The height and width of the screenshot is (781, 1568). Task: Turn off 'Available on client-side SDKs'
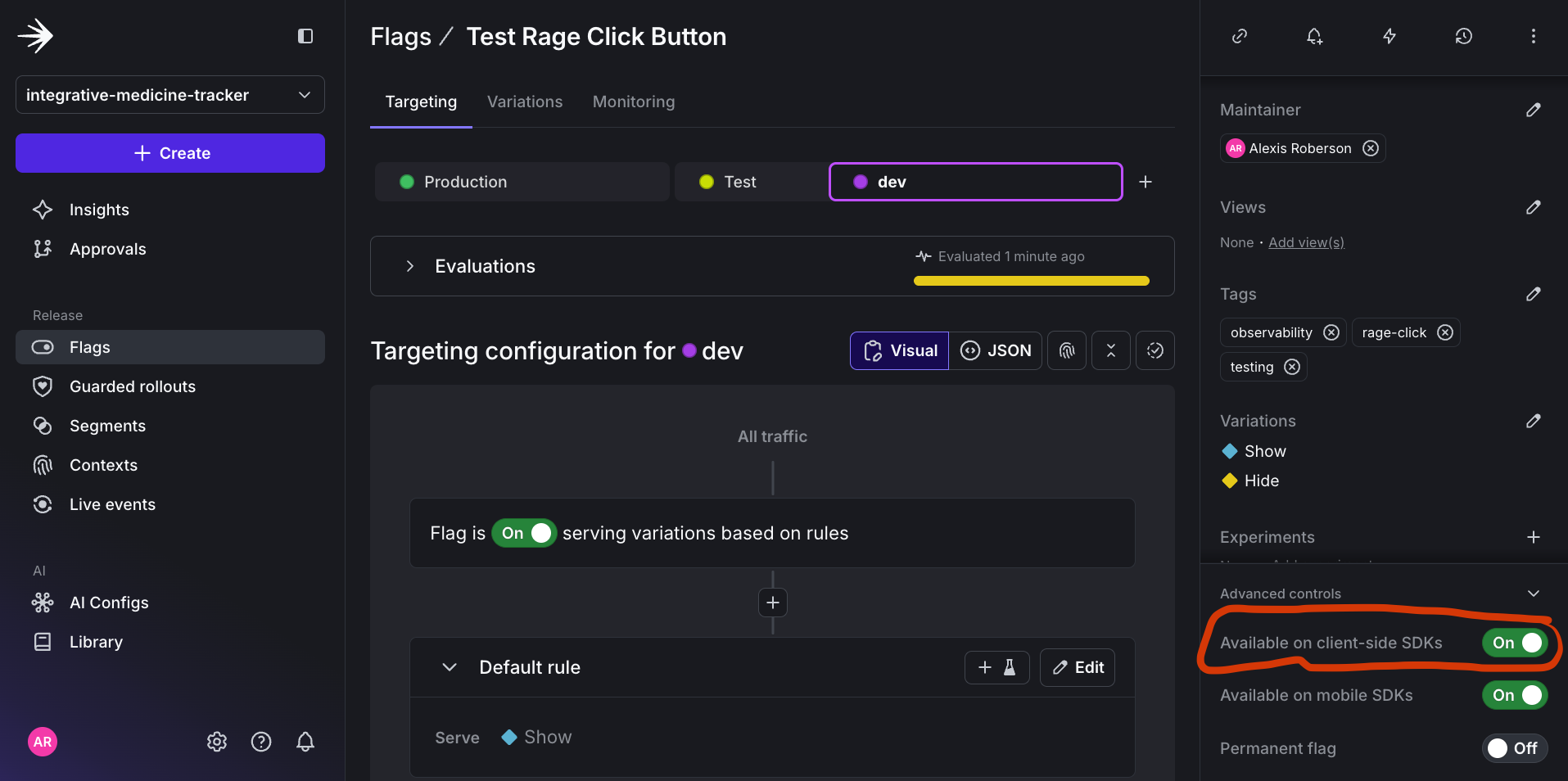[x=1513, y=643]
